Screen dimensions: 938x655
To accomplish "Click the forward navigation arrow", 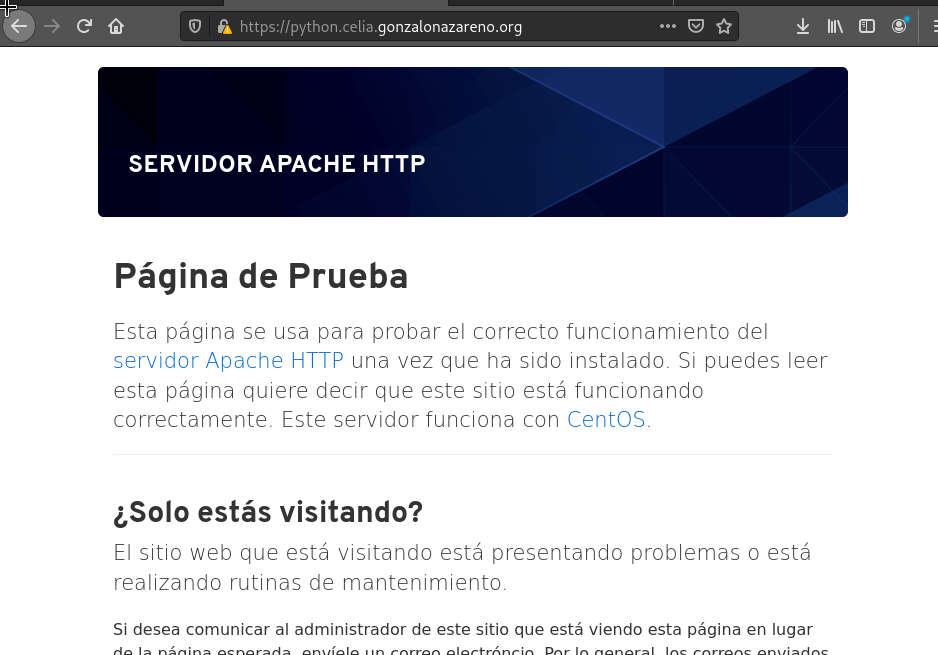I will pyautogui.click(x=52, y=26).
